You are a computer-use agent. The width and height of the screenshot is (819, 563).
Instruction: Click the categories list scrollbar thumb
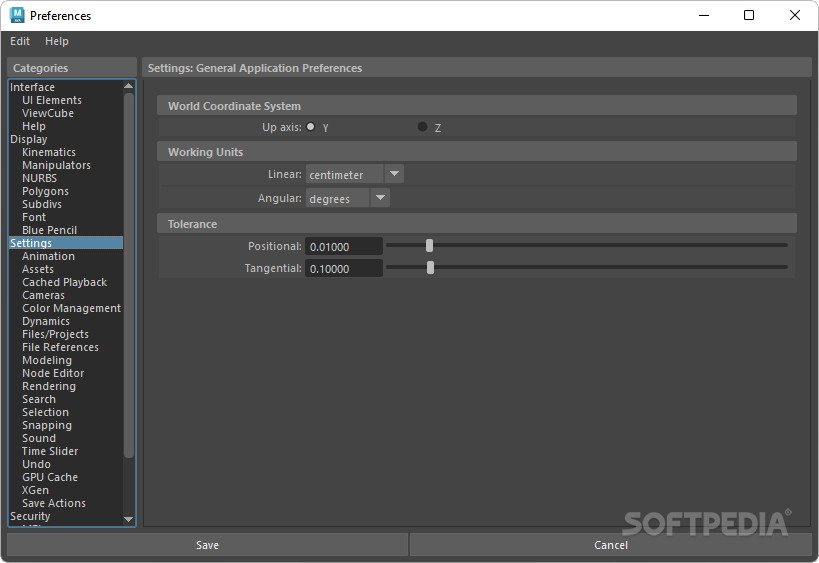click(x=128, y=275)
